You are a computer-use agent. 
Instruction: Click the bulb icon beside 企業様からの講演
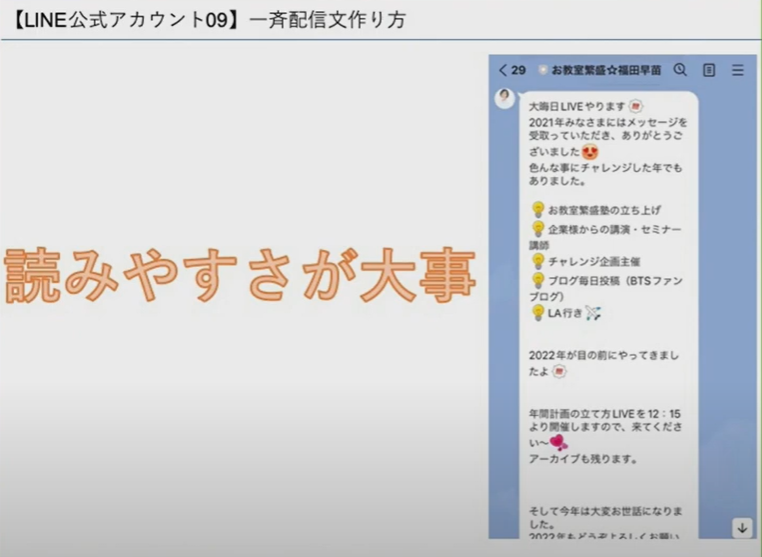click(538, 228)
